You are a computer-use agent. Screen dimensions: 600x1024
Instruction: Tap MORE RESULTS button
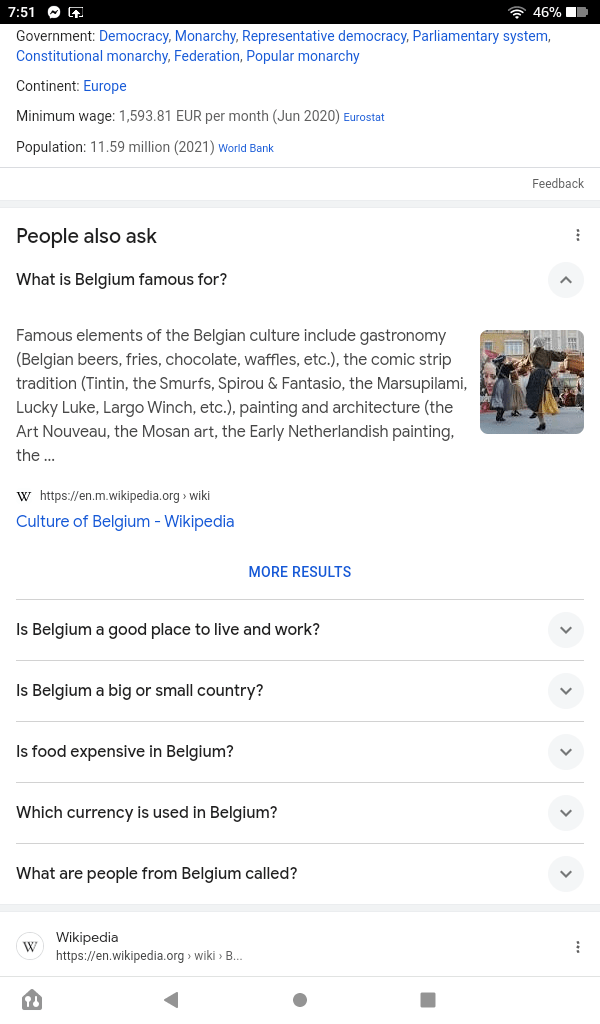tap(300, 572)
